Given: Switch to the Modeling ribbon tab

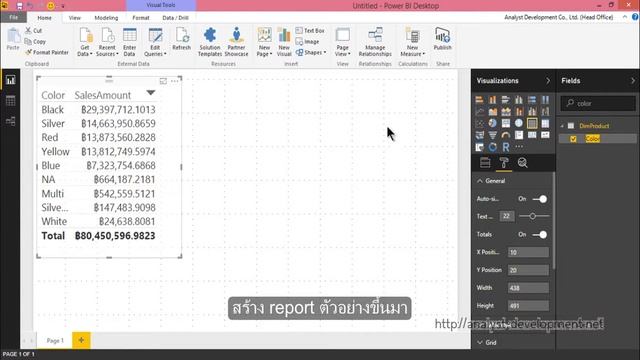Looking at the screenshot, I should pyautogui.click(x=106, y=18).
